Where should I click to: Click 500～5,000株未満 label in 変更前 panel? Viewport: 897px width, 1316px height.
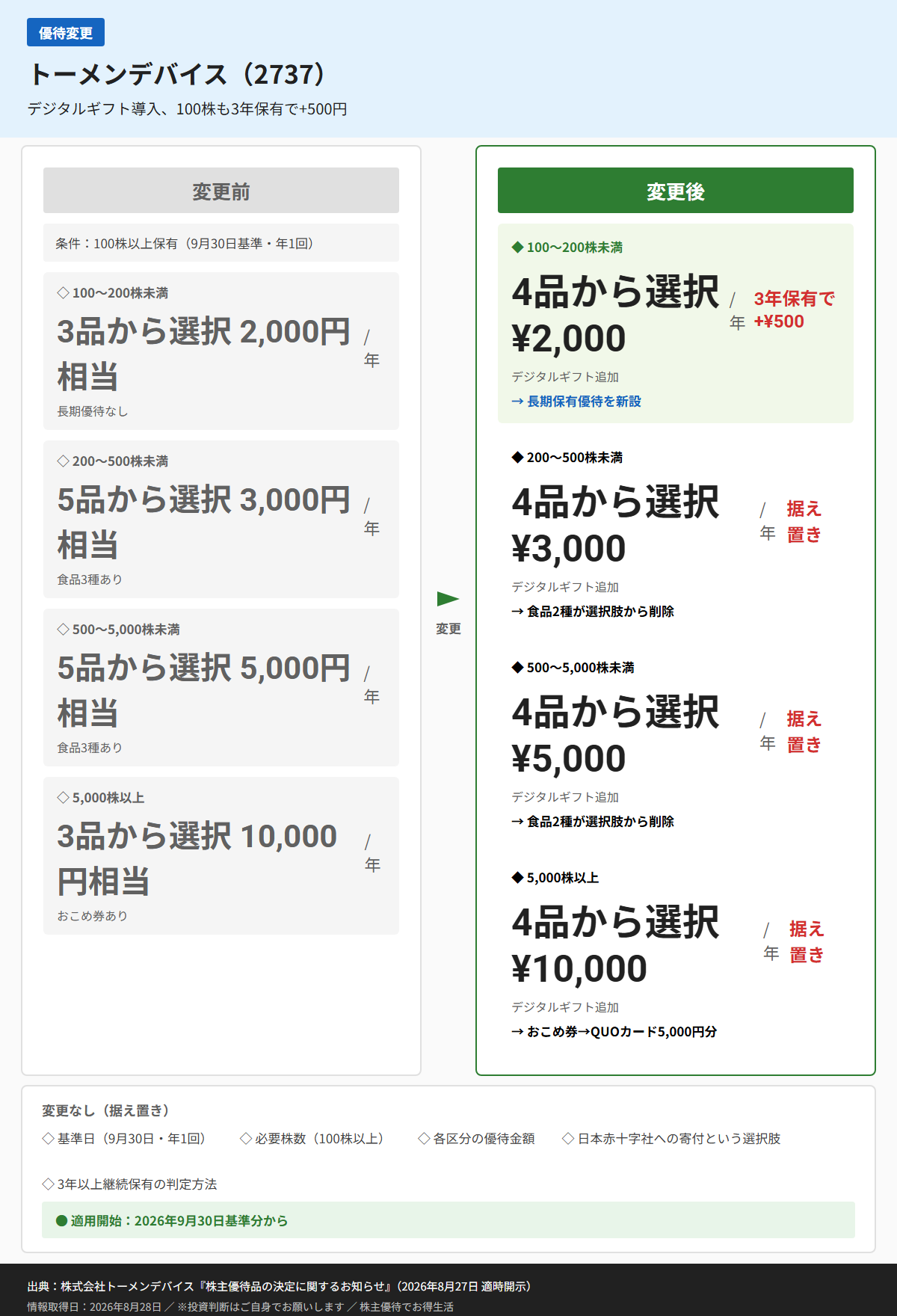tap(119, 630)
